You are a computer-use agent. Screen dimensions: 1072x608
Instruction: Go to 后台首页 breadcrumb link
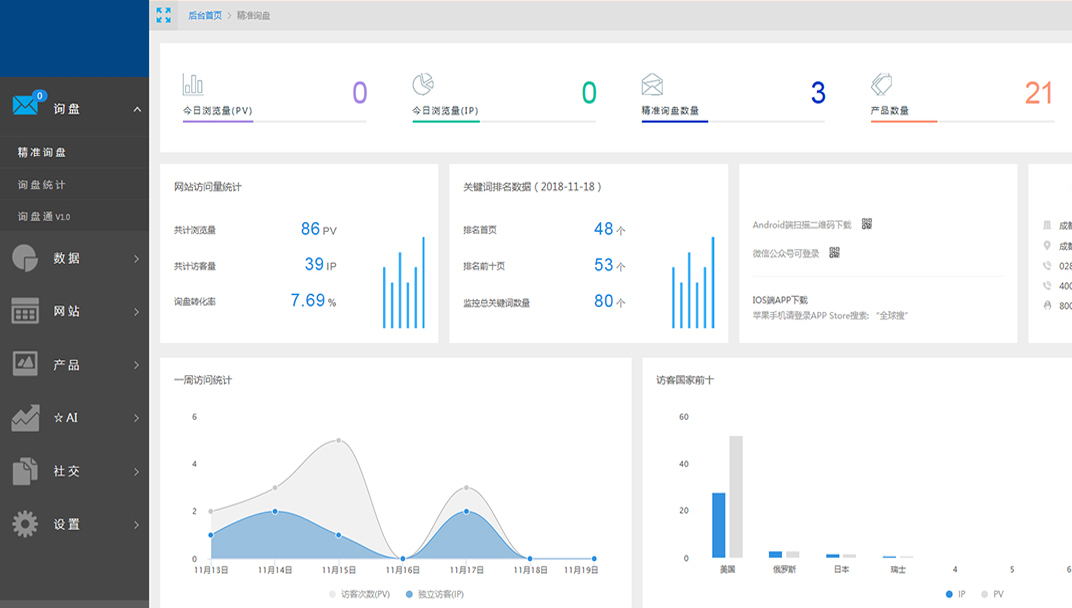(205, 15)
